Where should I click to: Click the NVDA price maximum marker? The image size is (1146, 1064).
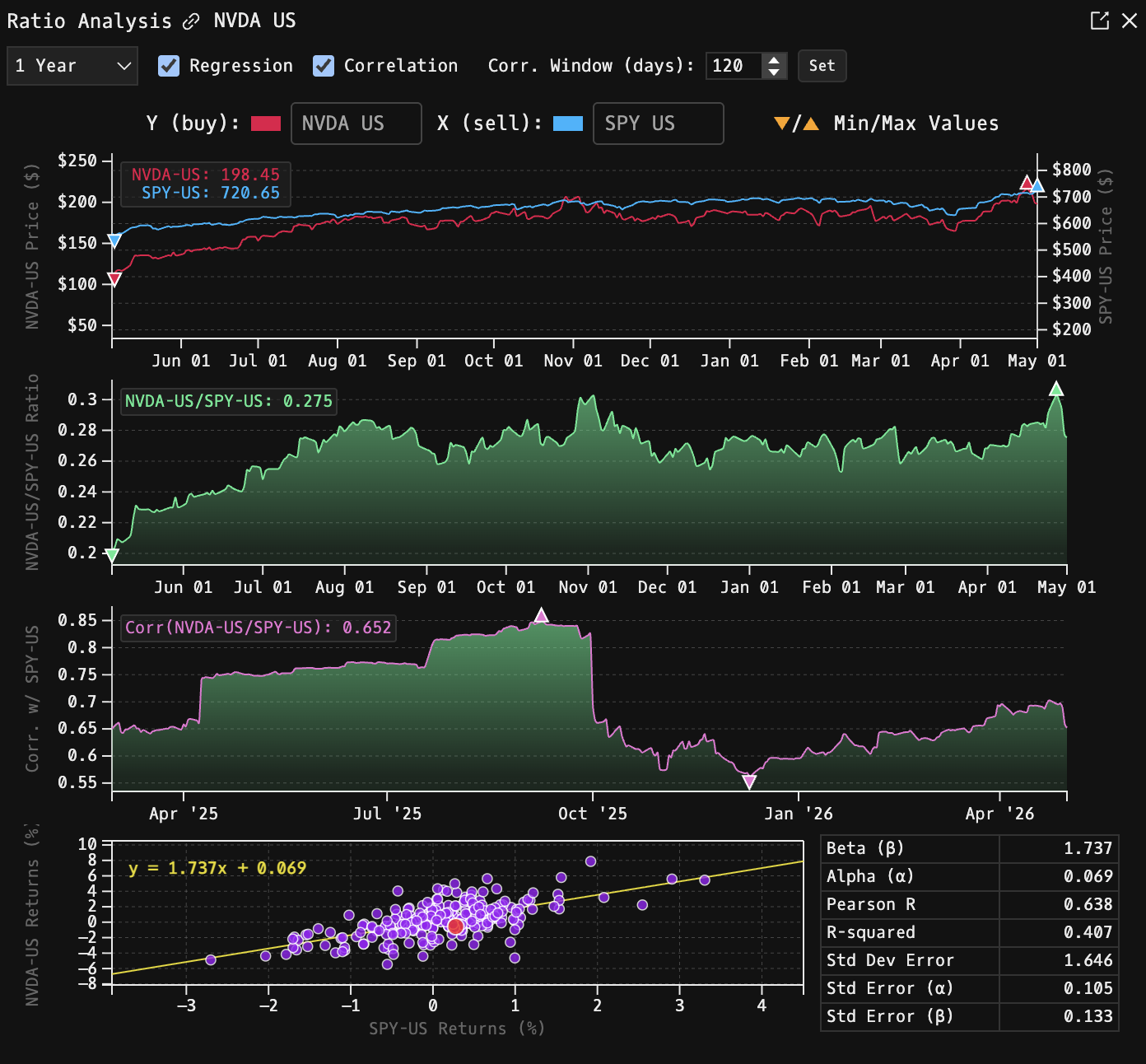pyautogui.click(x=1027, y=183)
